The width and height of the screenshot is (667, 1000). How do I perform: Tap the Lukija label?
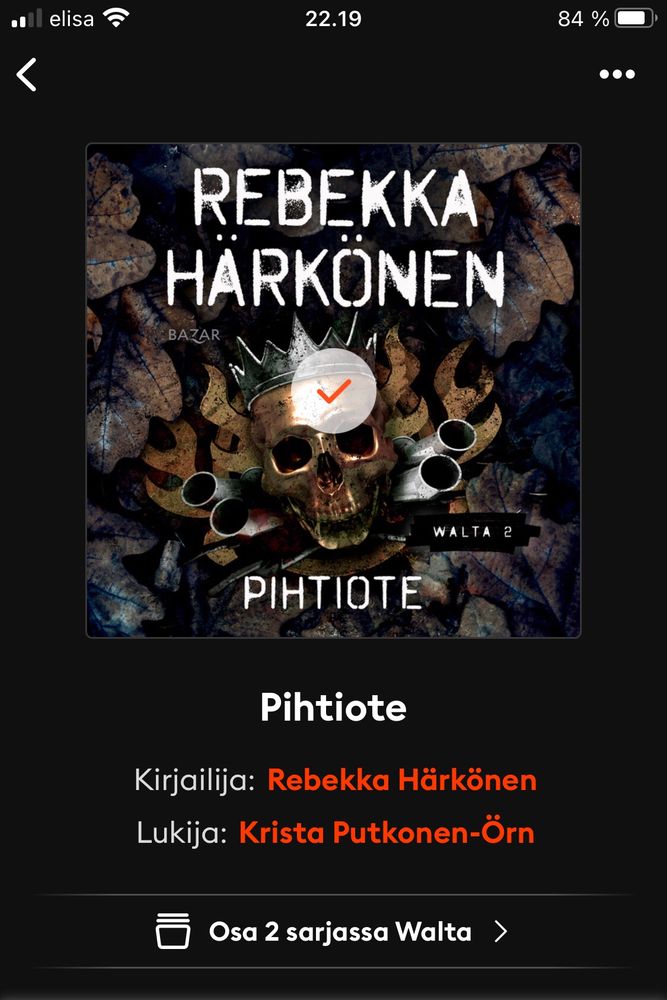point(182,833)
